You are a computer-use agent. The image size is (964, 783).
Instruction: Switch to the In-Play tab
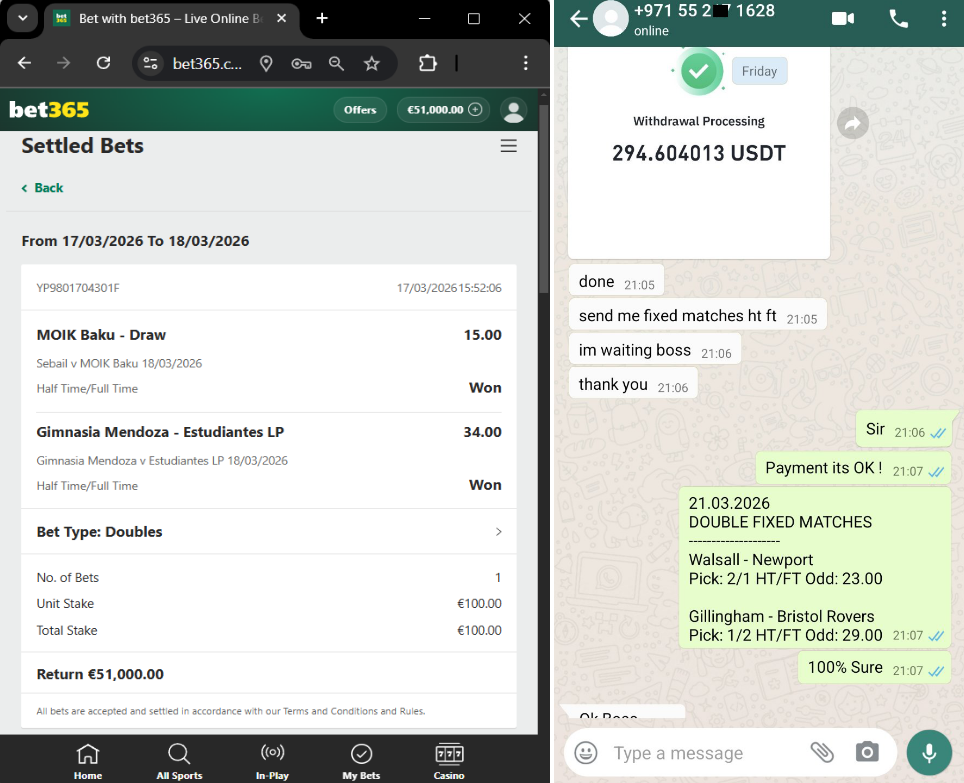click(x=272, y=760)
